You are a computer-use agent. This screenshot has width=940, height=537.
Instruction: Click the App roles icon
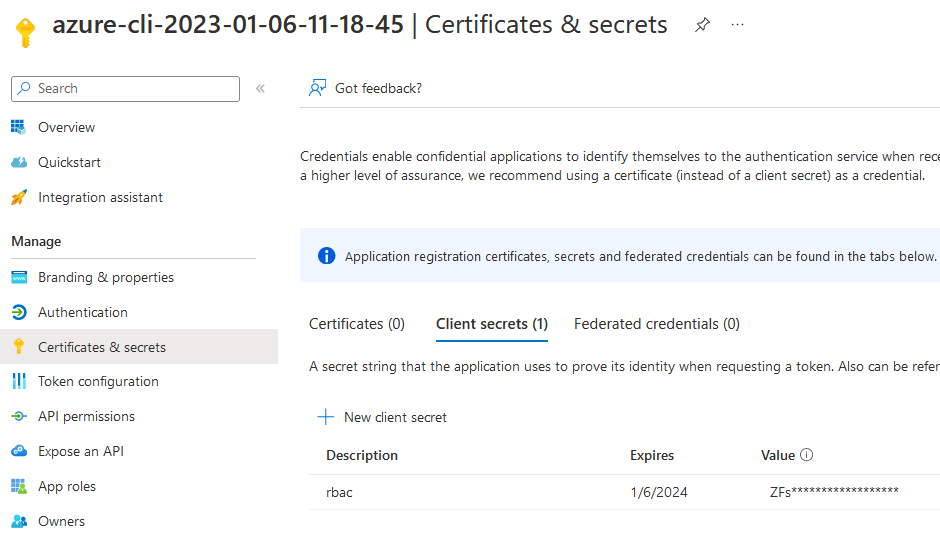(18, 486)
